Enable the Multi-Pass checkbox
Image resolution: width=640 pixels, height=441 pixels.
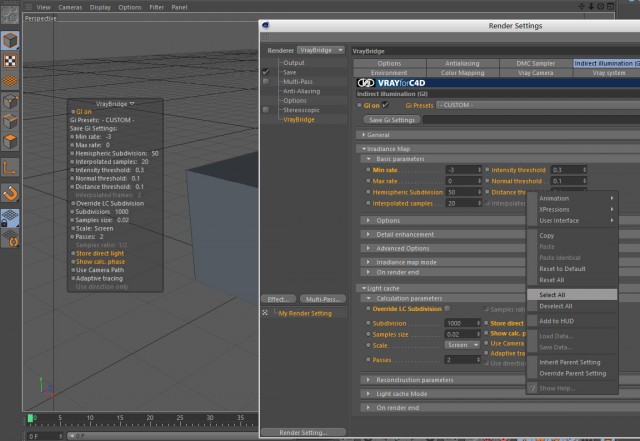click(266, 82)
